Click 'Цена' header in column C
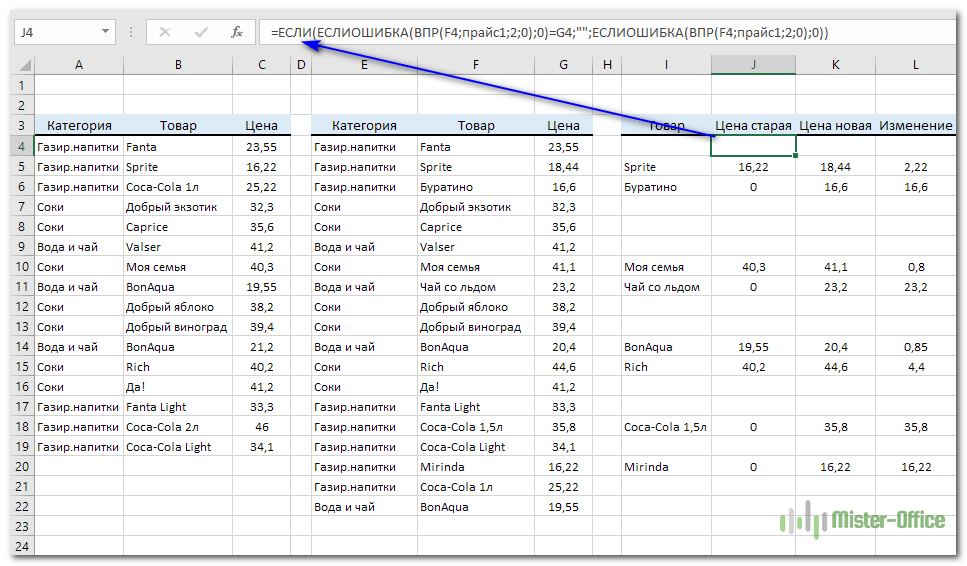The width and height of the screenshot is (967, 566). click(x=261, y=126)
